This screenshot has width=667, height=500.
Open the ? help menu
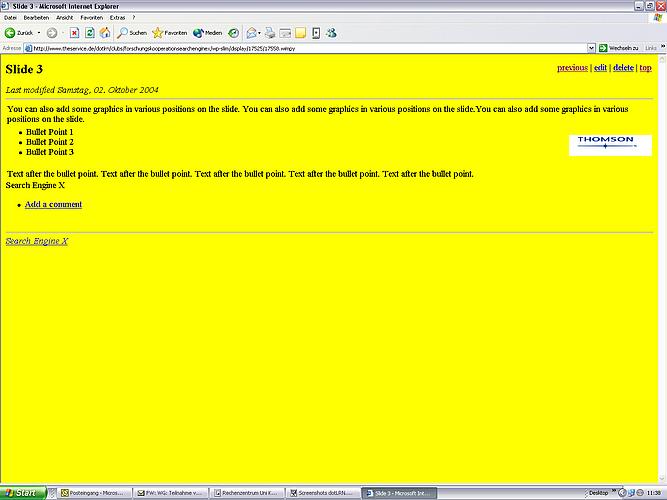(x=134, y=18)
